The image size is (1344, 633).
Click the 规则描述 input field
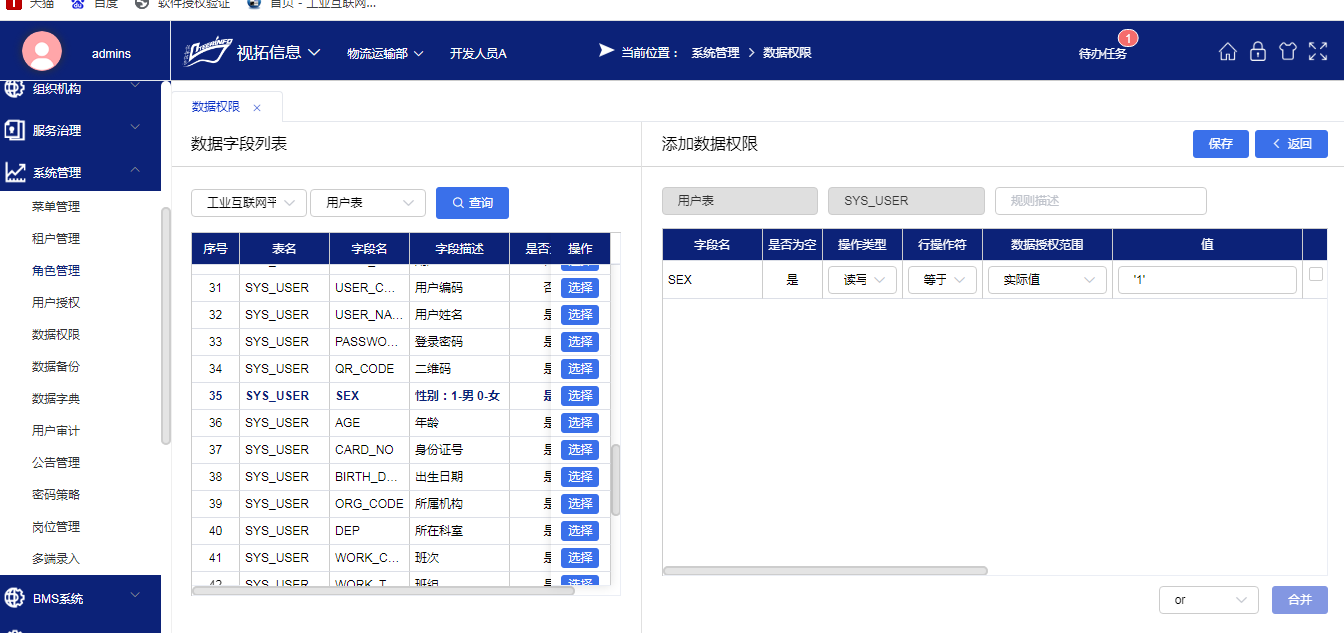click(1100, 201)
